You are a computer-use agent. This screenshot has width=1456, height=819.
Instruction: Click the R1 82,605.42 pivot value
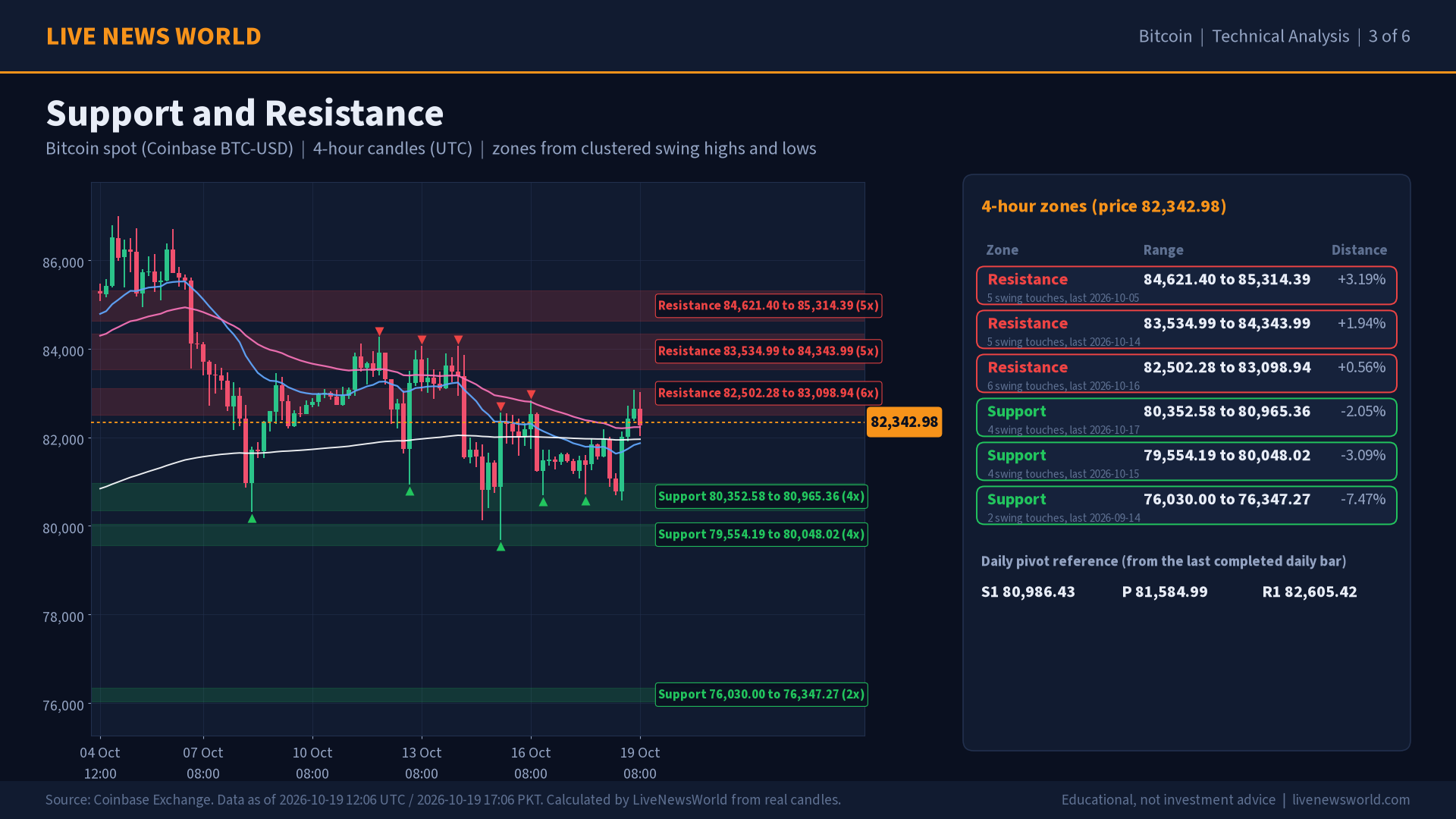[x=1309, y=591]
